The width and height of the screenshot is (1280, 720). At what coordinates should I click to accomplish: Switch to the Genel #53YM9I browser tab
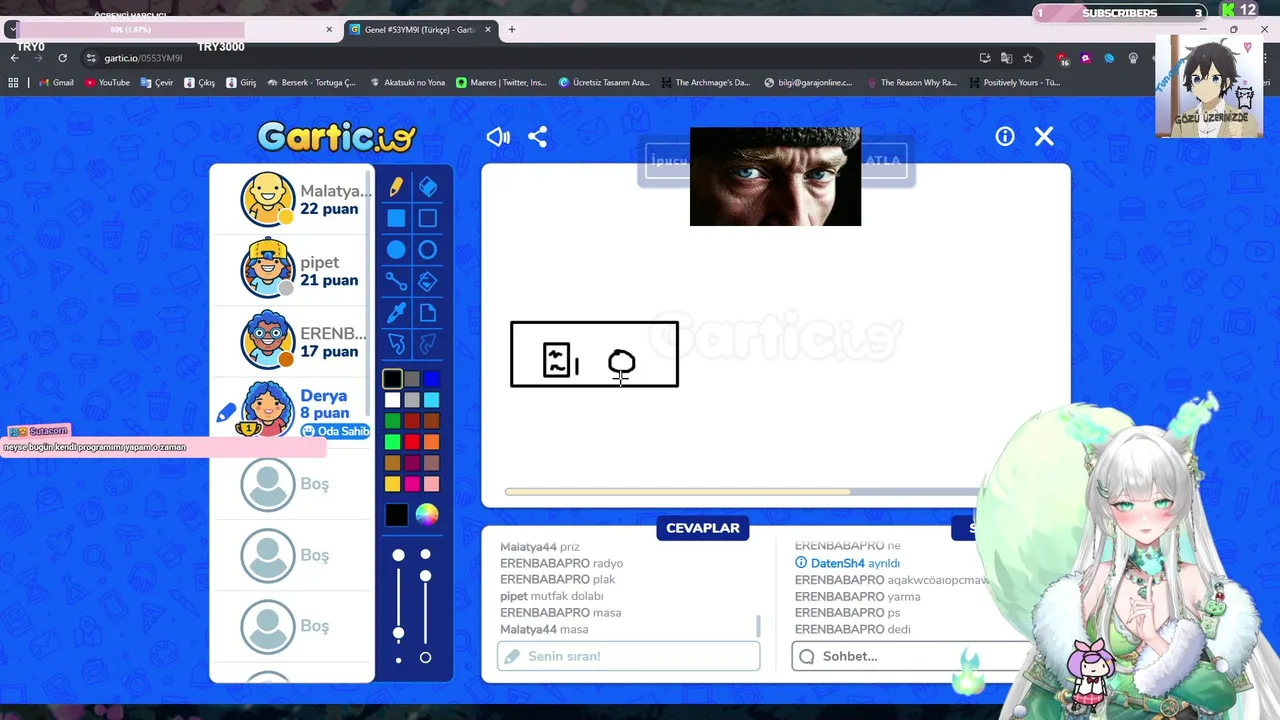(420, 30)
